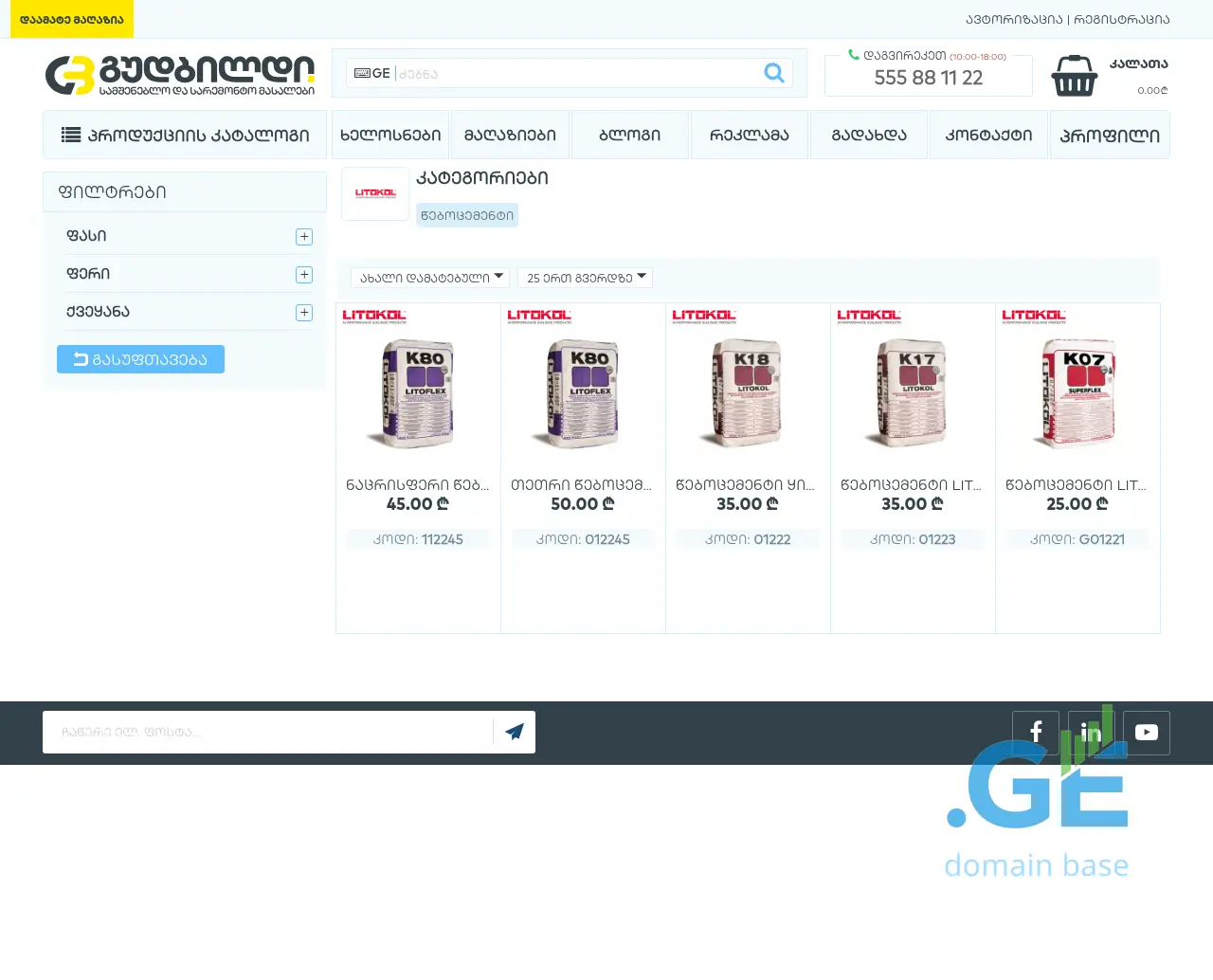The width and height of the screenshot is (1213, 980).
Task: Expand the ქვეყანა filter section
Action: tap(304, 313)
